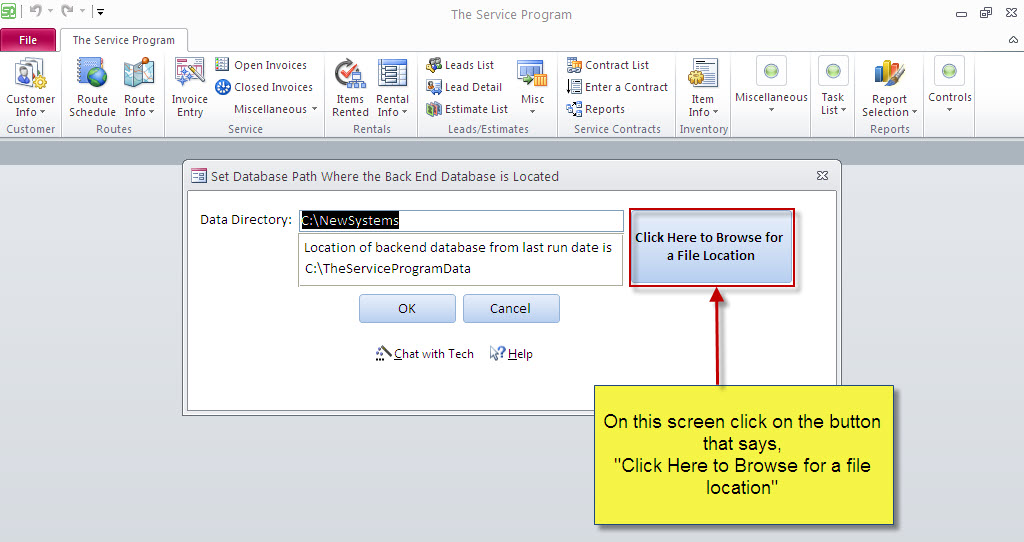This screenshot has width=1024, height=542.
Task: Close the Set Database Path dialog
Action: pyautogui.click(x=822, y=176)
